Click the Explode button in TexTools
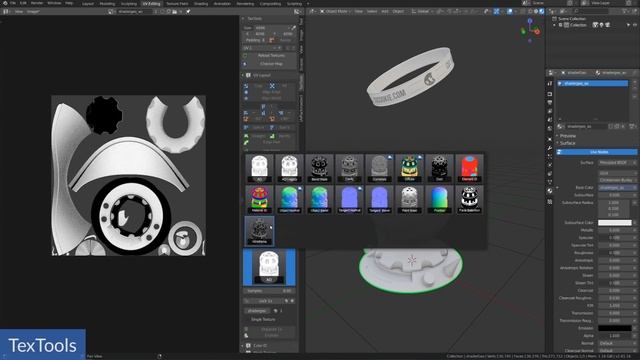The image size is (640, 360). tap(271, 335)
